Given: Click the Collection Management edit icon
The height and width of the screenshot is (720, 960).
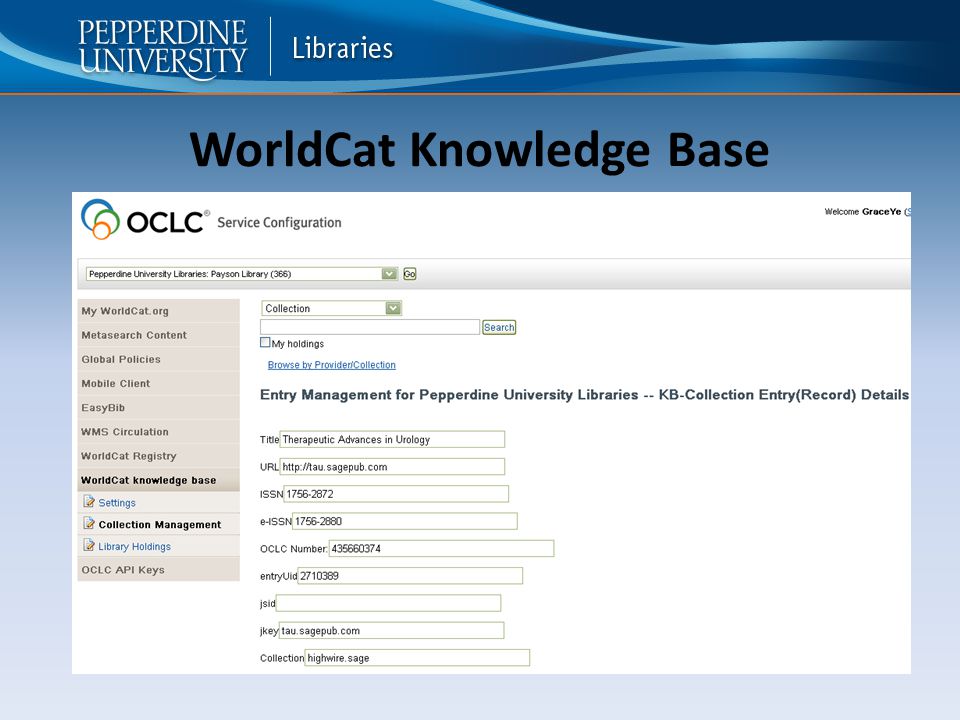Looking at the screenshot, I should coord(89,524).
